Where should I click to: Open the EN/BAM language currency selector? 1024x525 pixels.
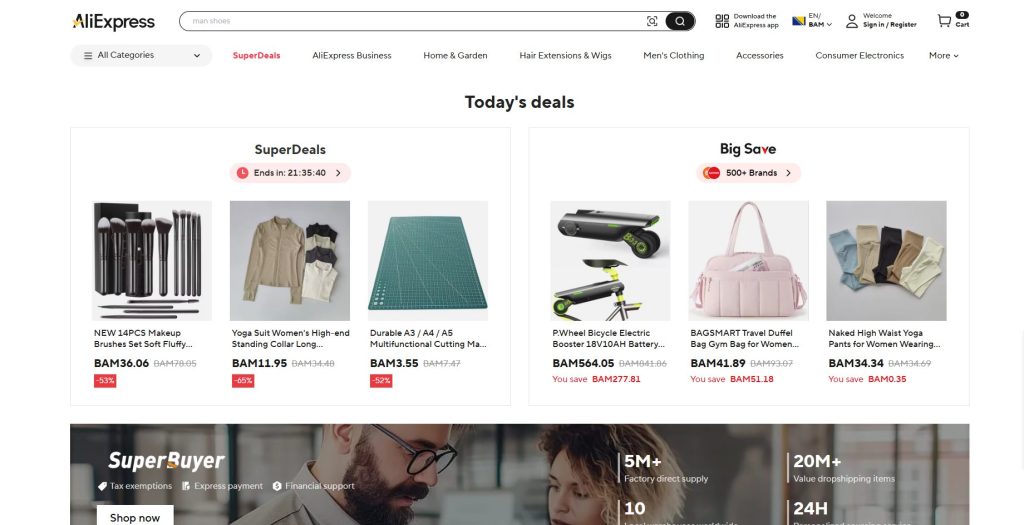click(x=812, y=21)
